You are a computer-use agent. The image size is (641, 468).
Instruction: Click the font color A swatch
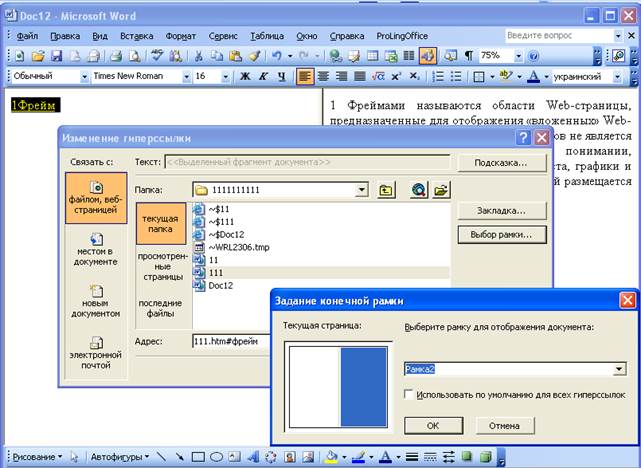click(x=533, y=76)
